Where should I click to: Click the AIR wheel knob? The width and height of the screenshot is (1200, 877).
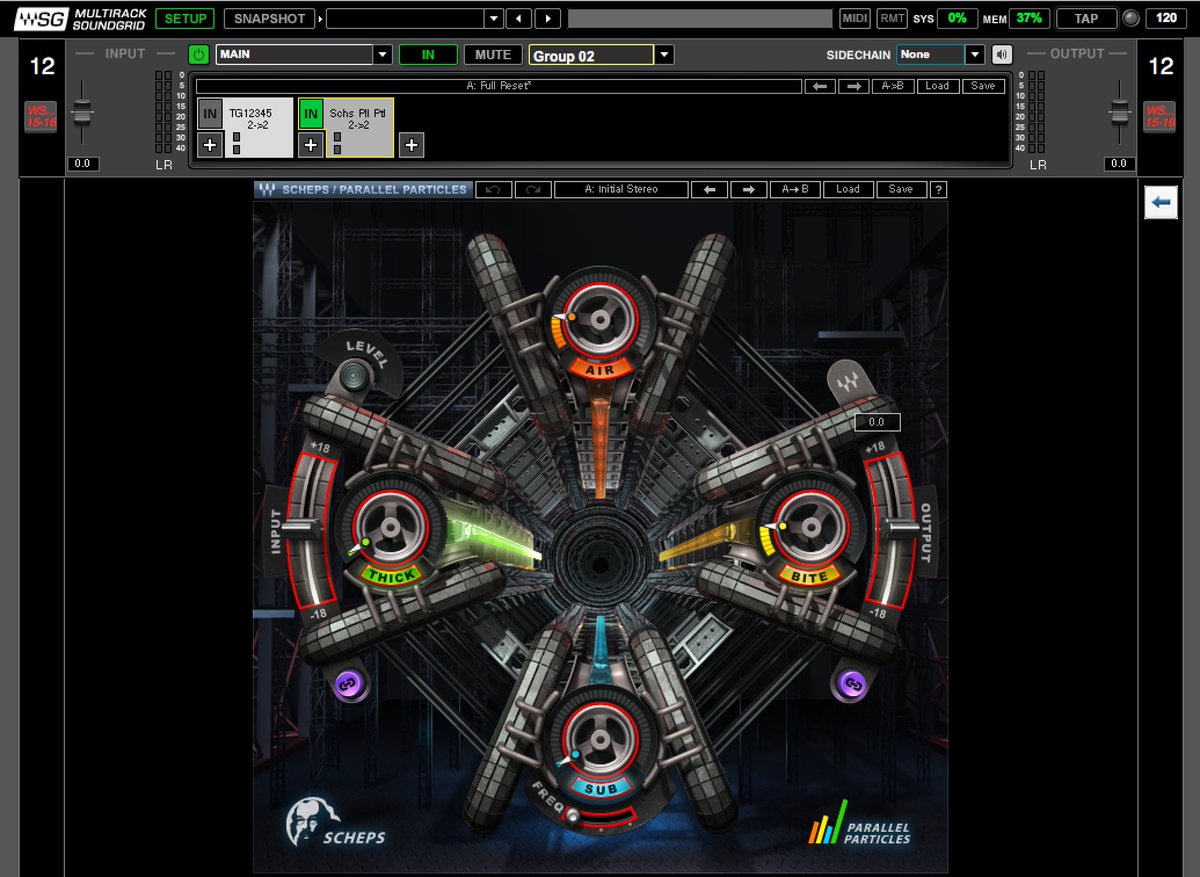point(599,320)
